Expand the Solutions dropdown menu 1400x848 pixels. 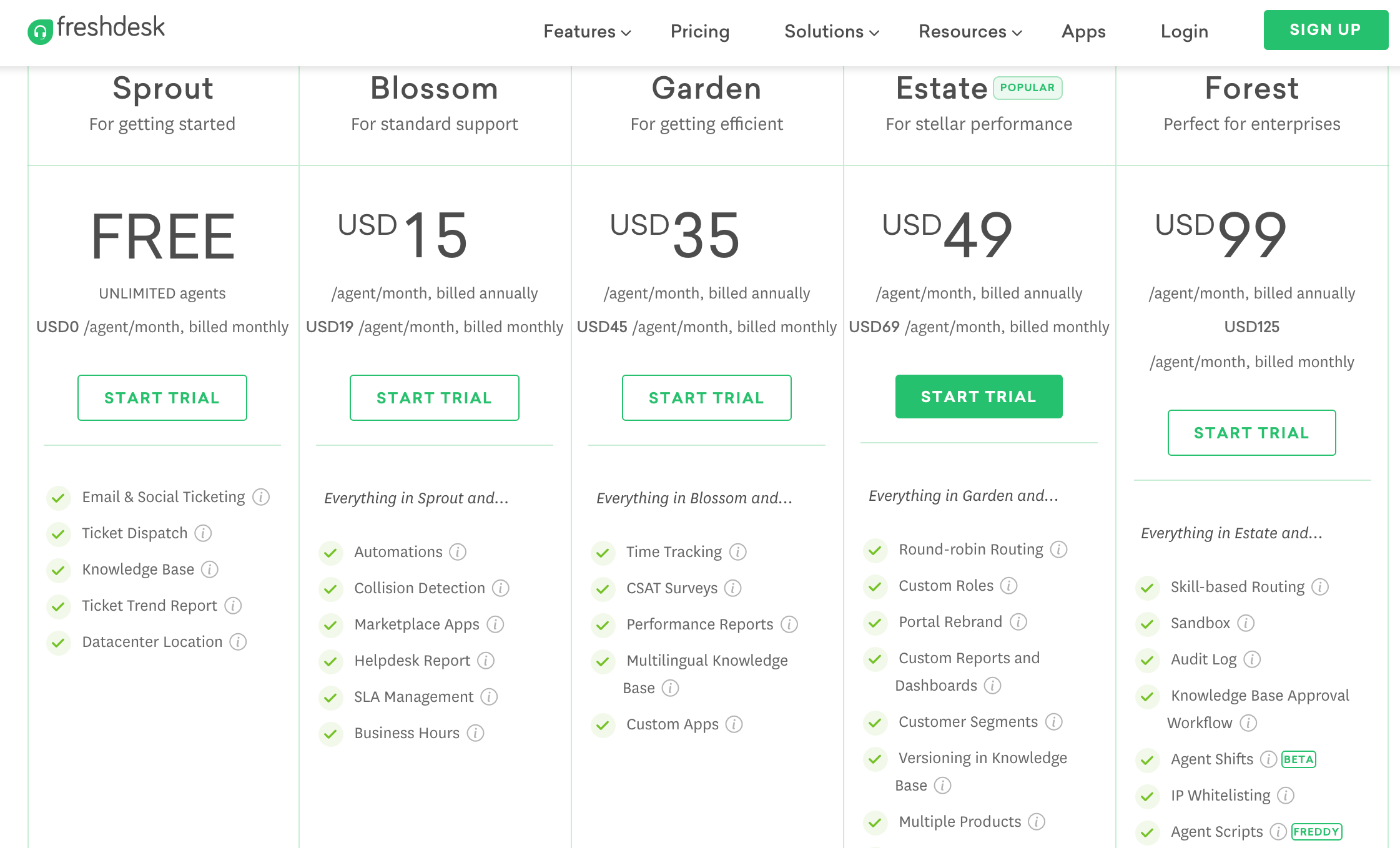pos(832,32)
